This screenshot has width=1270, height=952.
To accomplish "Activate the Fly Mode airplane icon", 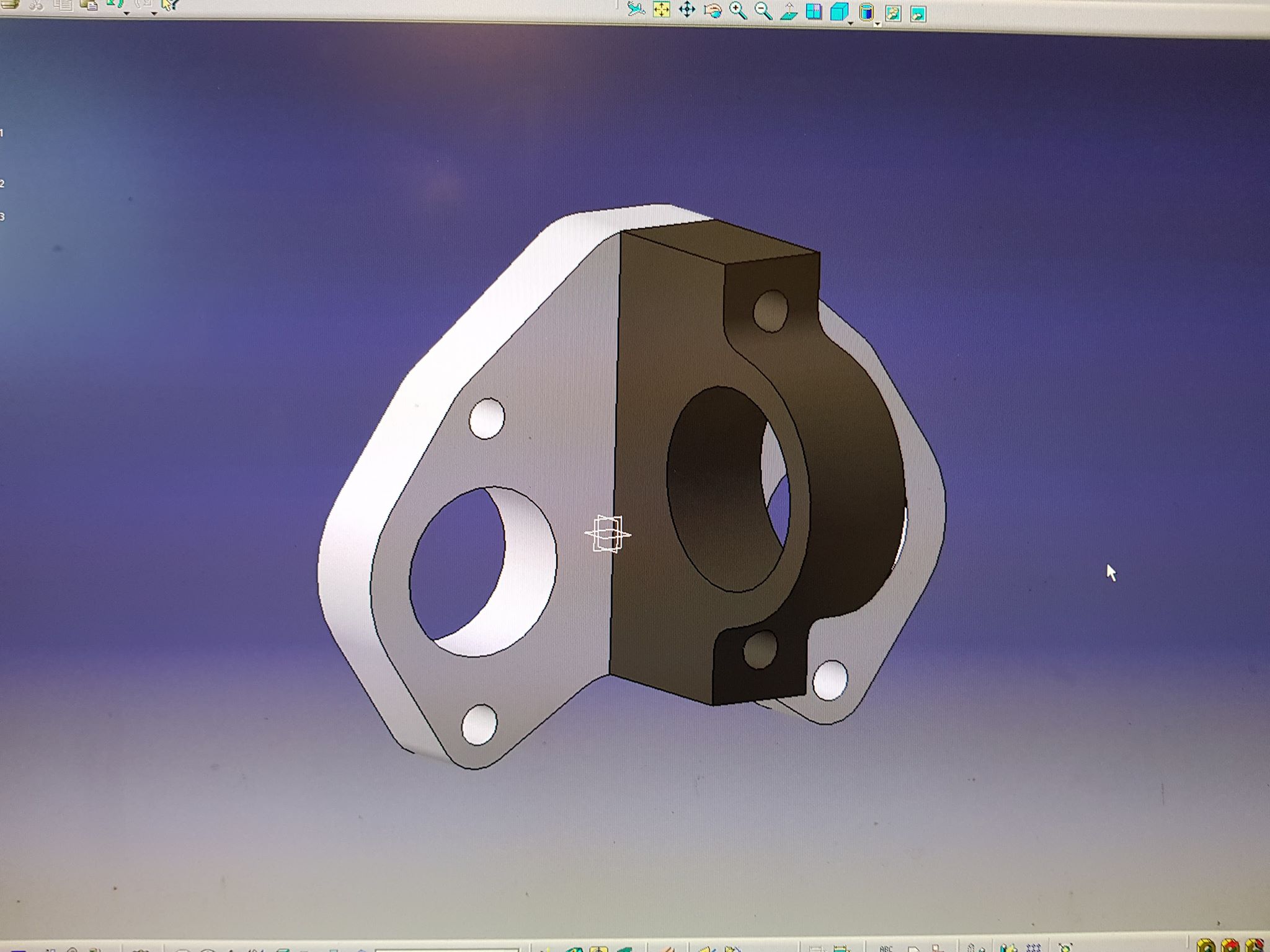I will tap(636, 9).
